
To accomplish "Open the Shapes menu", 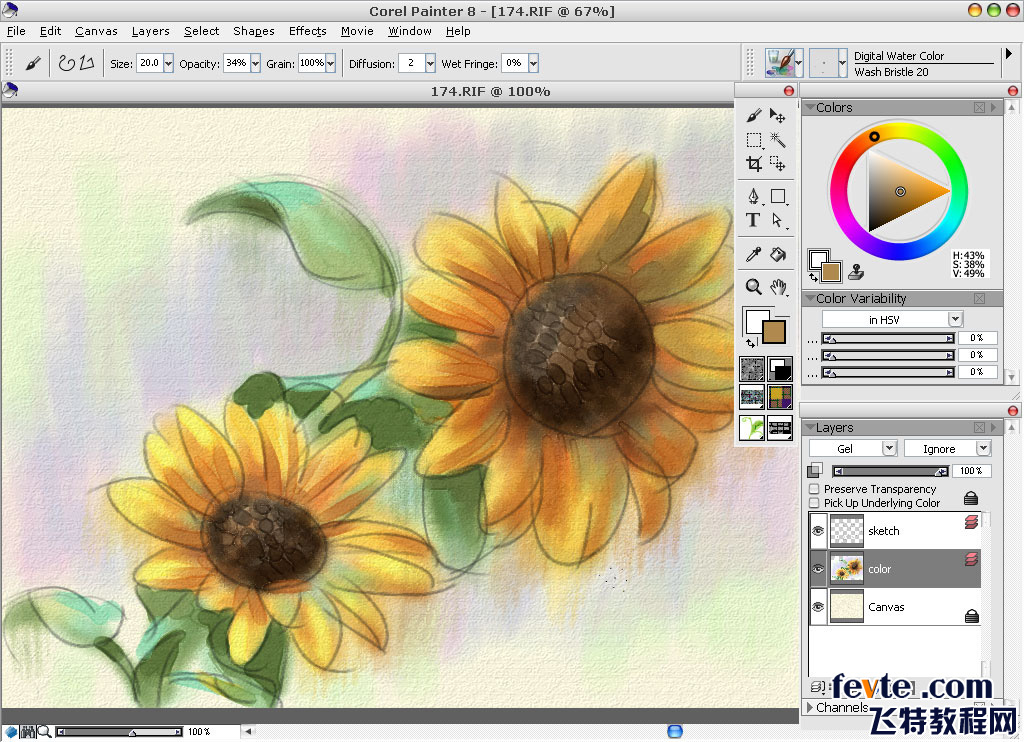I will pos(253,31).
